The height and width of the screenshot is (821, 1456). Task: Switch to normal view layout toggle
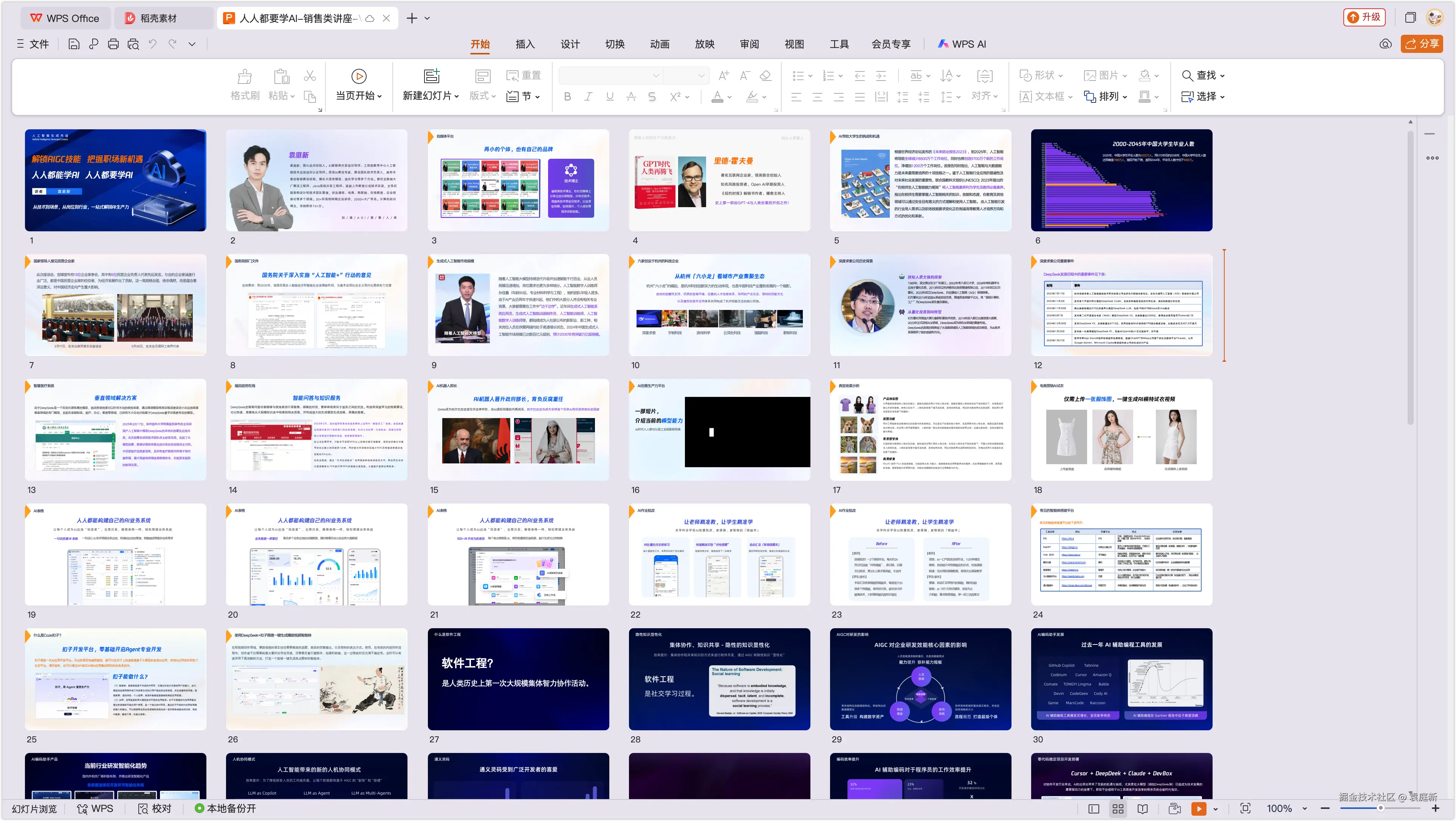tap(1094, 809)
